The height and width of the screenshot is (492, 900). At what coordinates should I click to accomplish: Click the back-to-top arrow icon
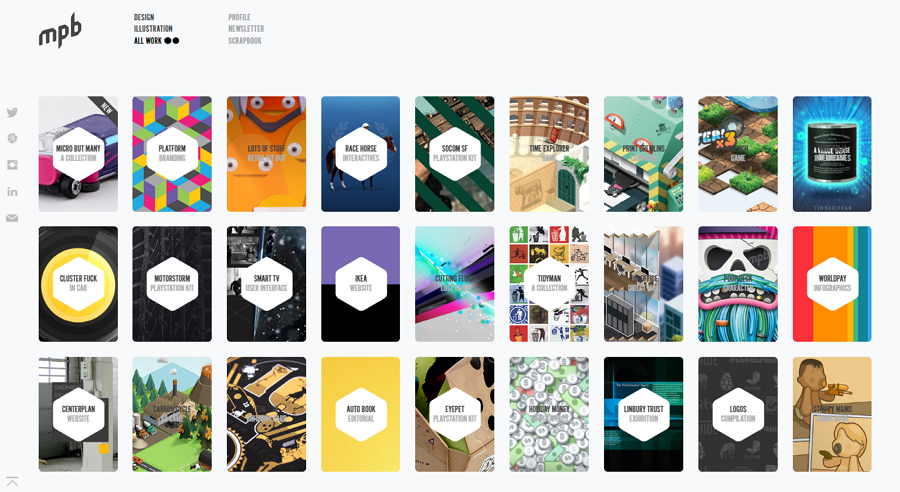pyautogui.click(x=12, y=482)
